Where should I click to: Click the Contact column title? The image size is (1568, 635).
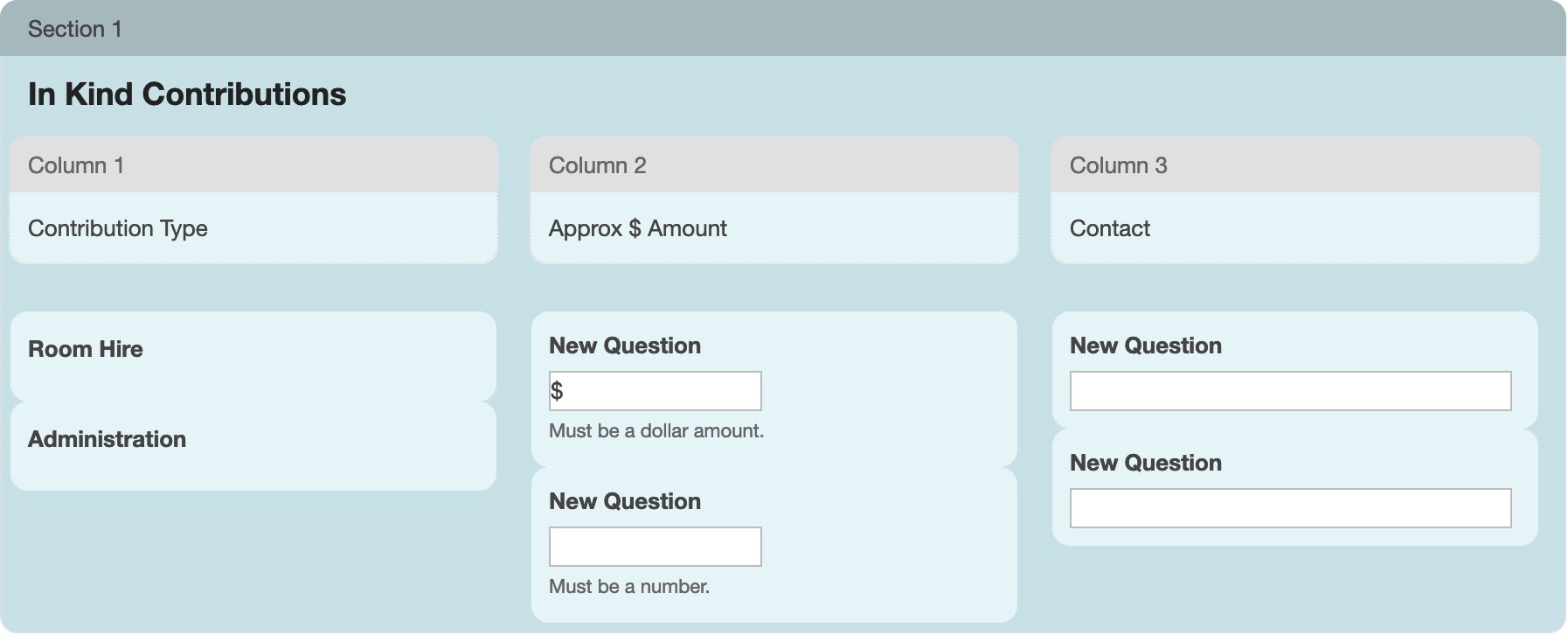1109,228
